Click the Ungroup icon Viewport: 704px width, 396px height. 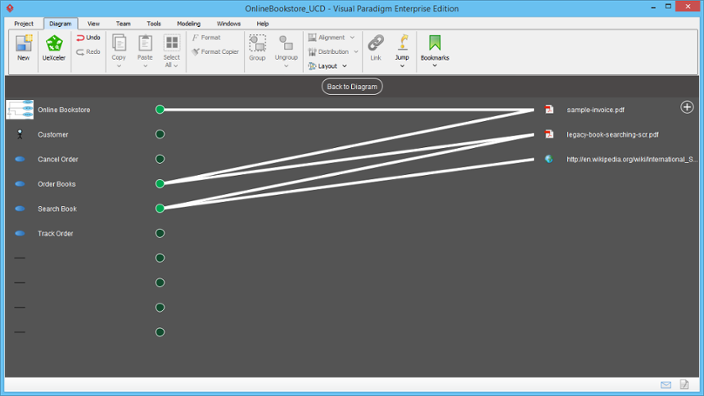pyautogui.click(x=286, y=44)
